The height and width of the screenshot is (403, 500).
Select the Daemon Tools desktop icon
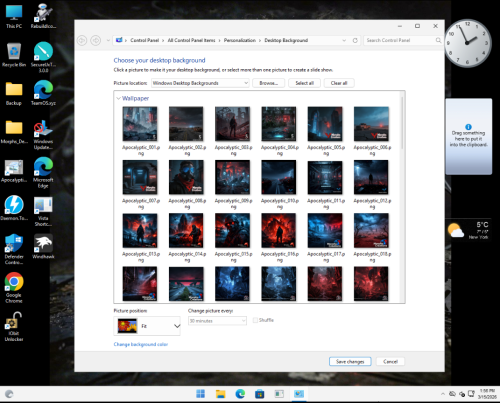point(14,208)
